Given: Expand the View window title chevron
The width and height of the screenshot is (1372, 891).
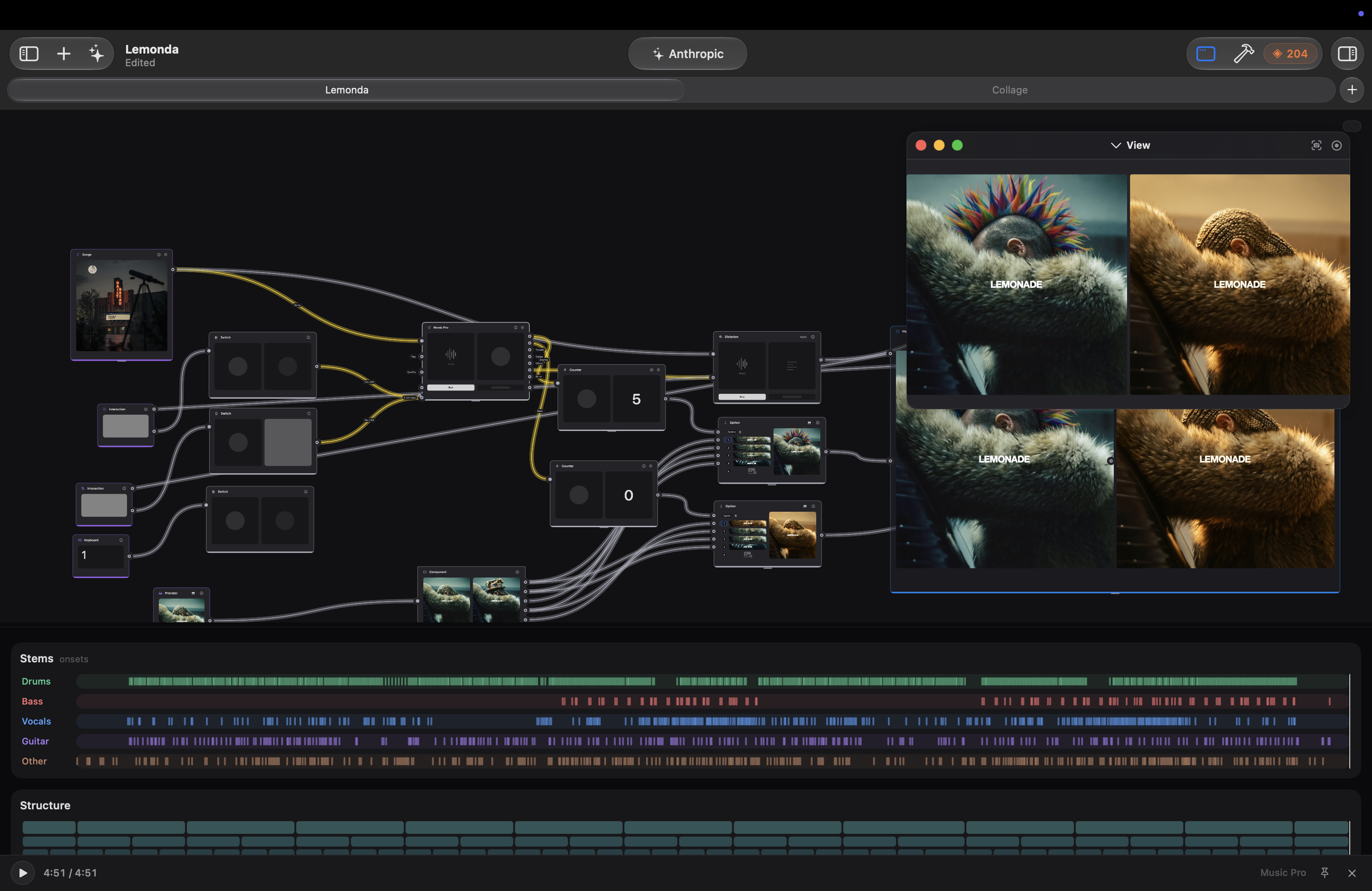Looking at the screenshot, I should (1116, 145).
